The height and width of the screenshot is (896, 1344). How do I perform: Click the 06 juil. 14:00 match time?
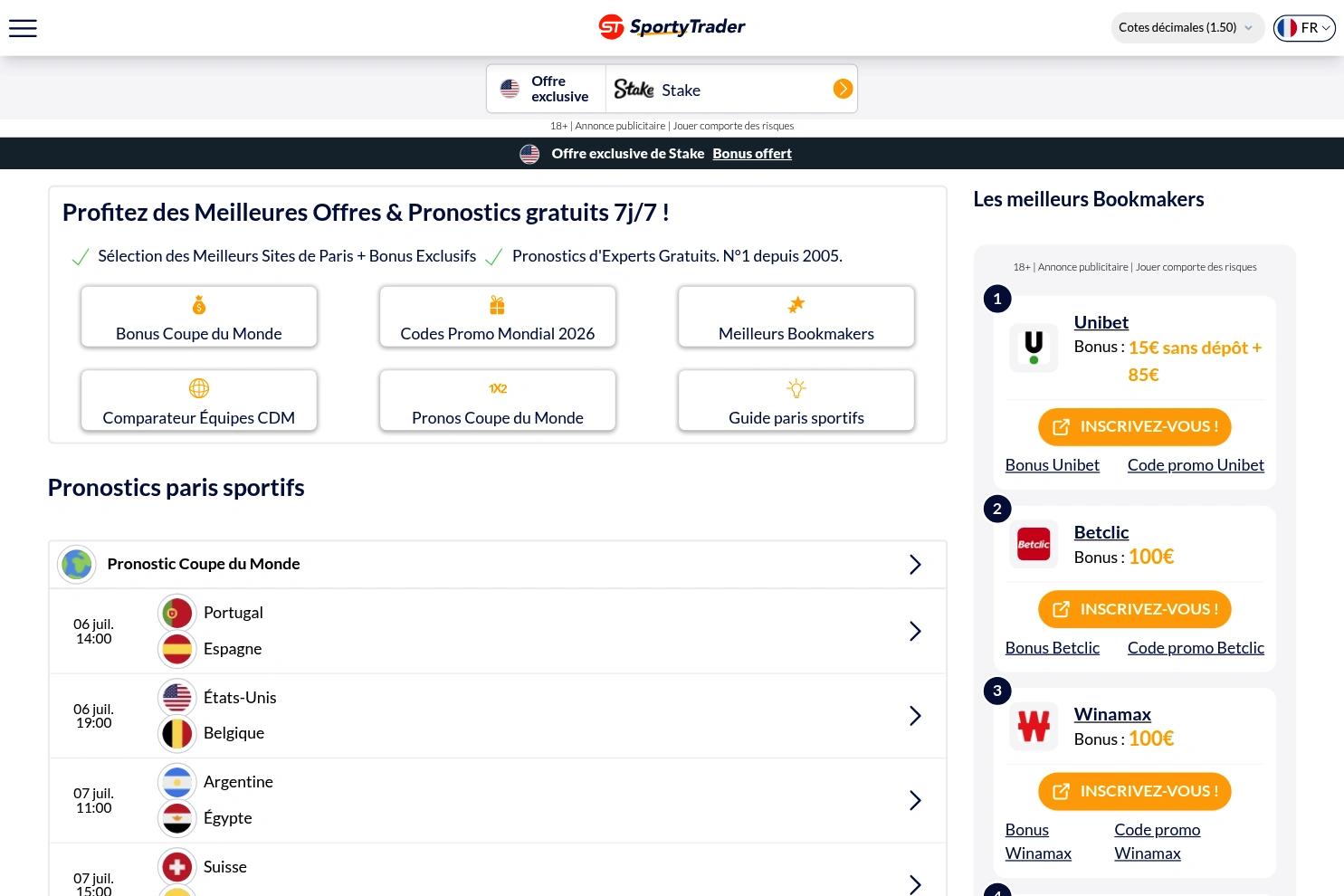(93, 631)
